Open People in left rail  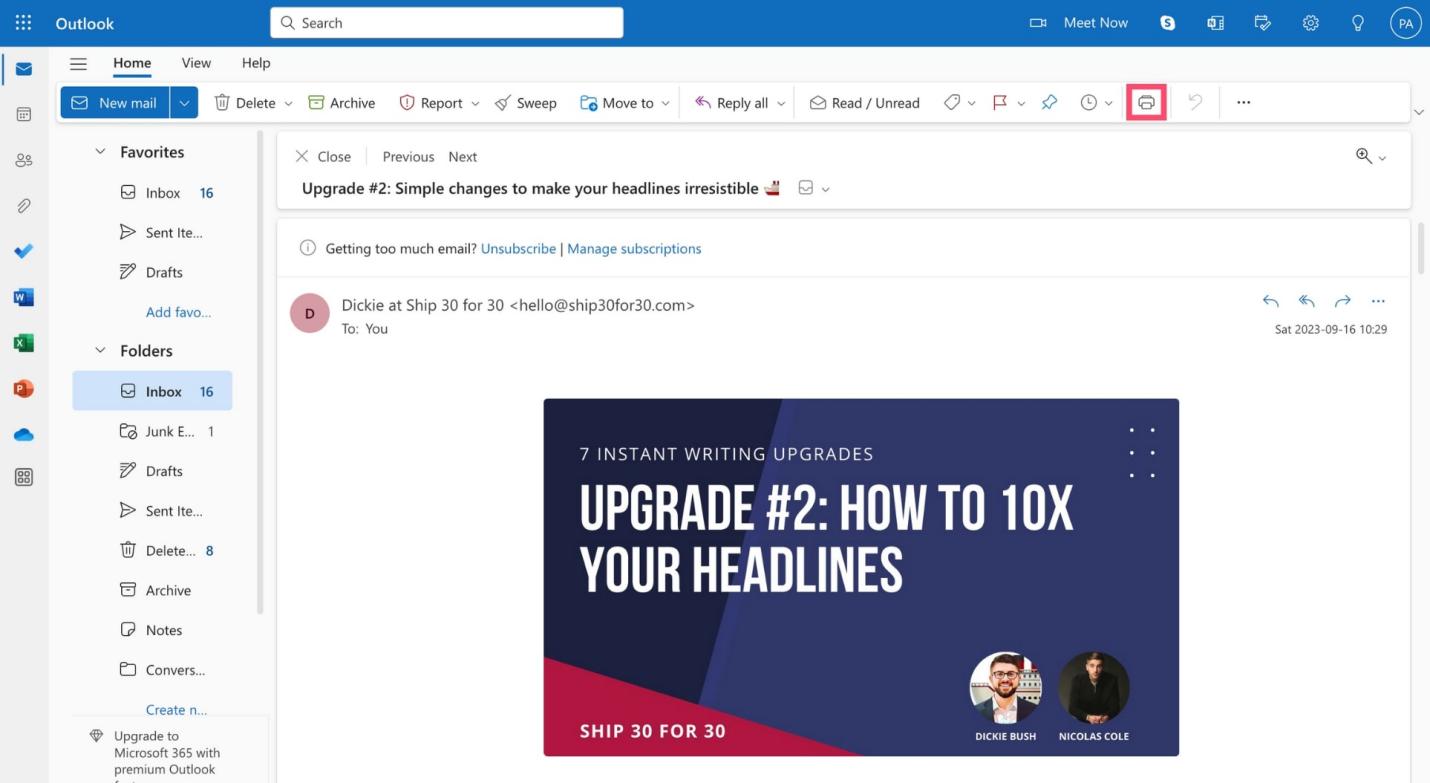[x=24, y=160]
